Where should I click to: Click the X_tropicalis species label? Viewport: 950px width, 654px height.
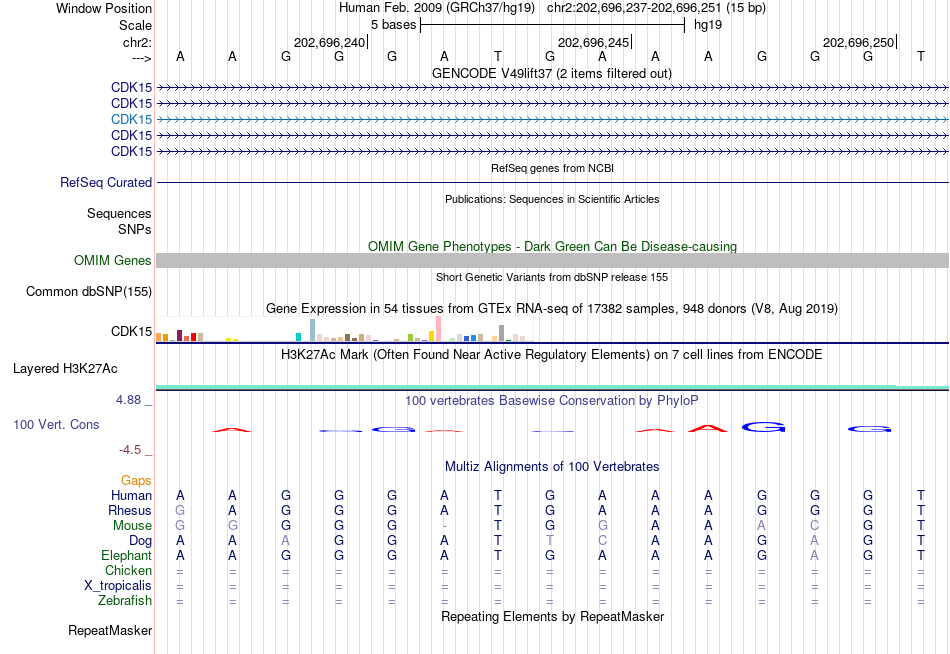118,586
